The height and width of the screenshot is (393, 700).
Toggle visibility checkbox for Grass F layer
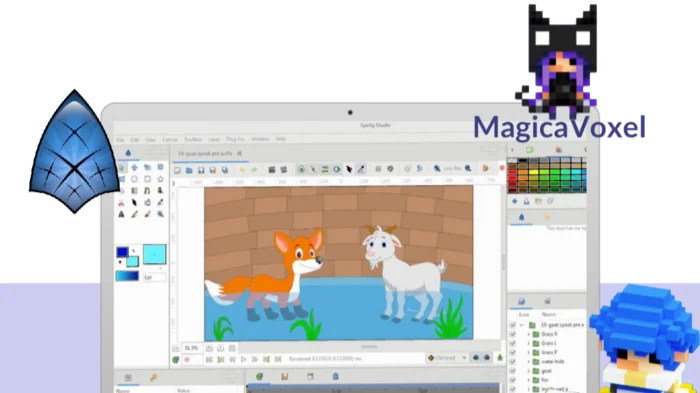tap(512, 352)
